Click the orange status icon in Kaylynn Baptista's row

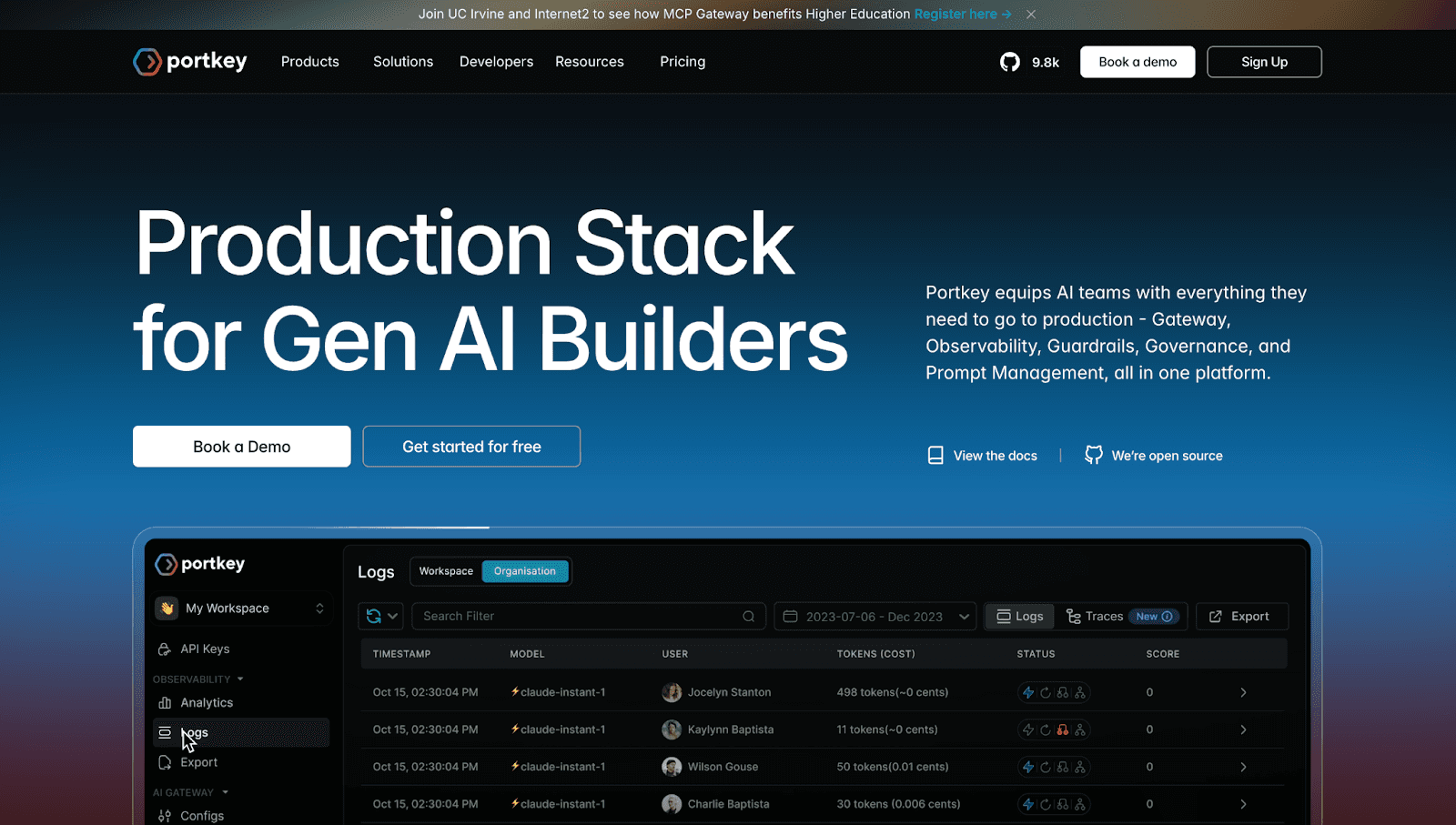[1062, 729]
